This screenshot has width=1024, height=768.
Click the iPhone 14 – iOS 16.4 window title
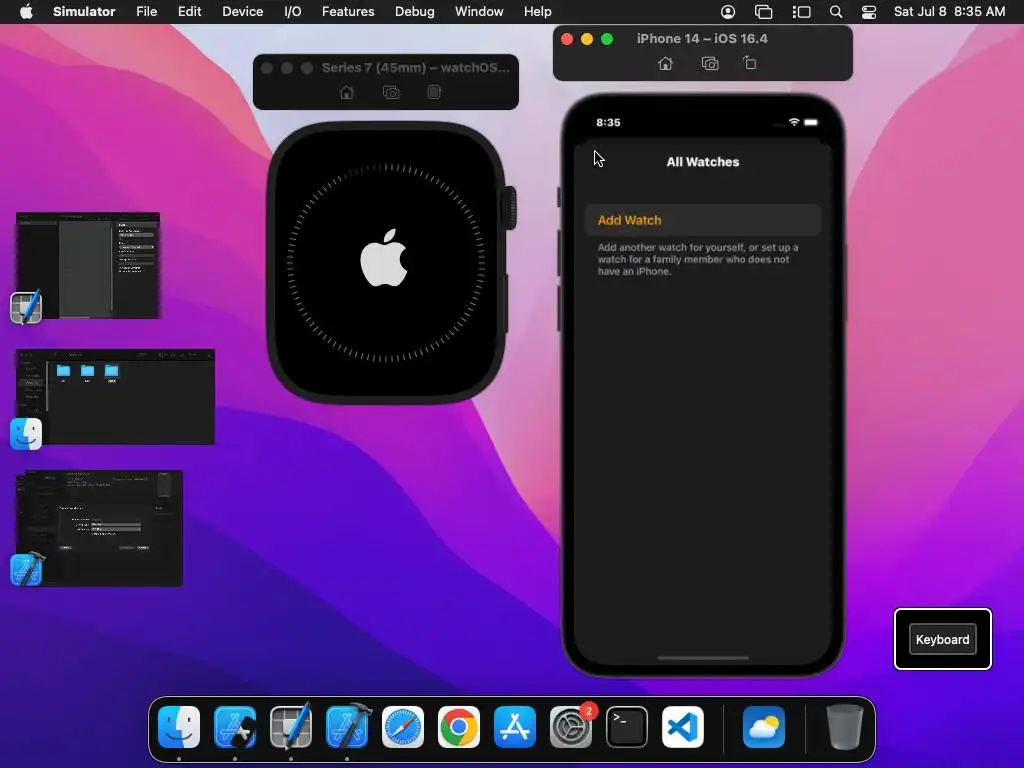[x=703, y=39]
